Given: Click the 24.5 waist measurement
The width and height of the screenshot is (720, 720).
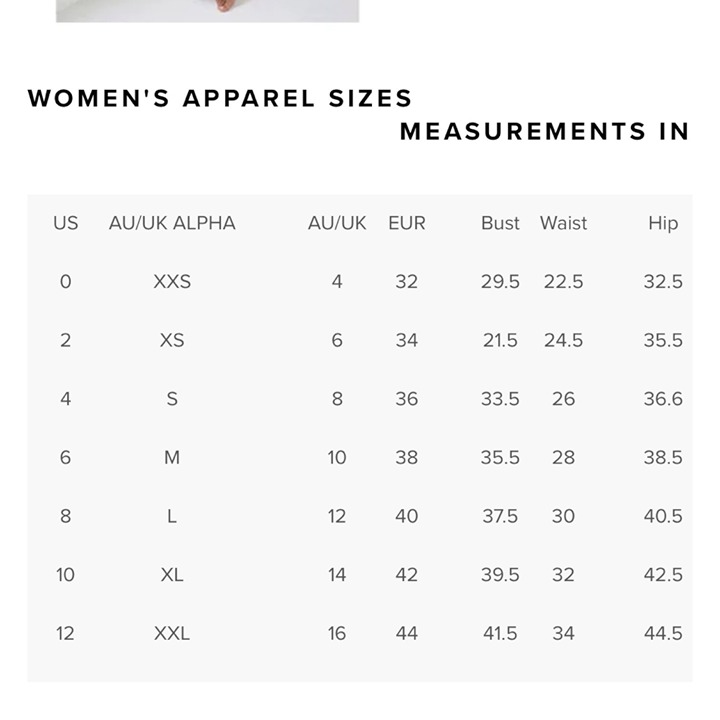Looking at the screenshot, I should (563, 340).
